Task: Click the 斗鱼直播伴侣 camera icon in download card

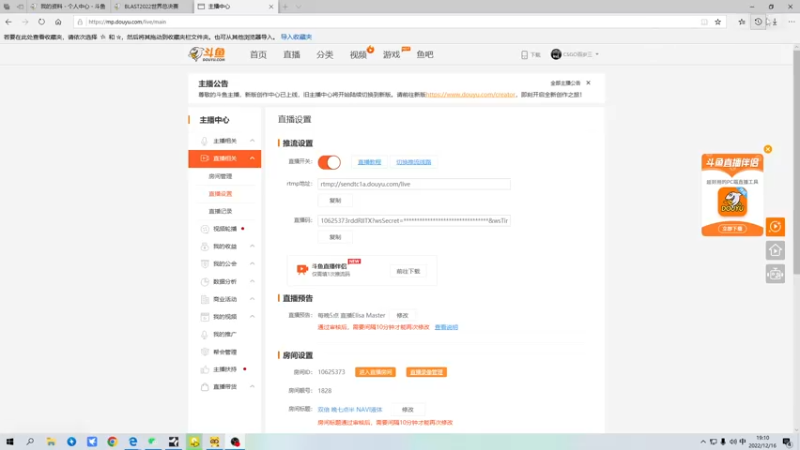Action: [302, 269]
